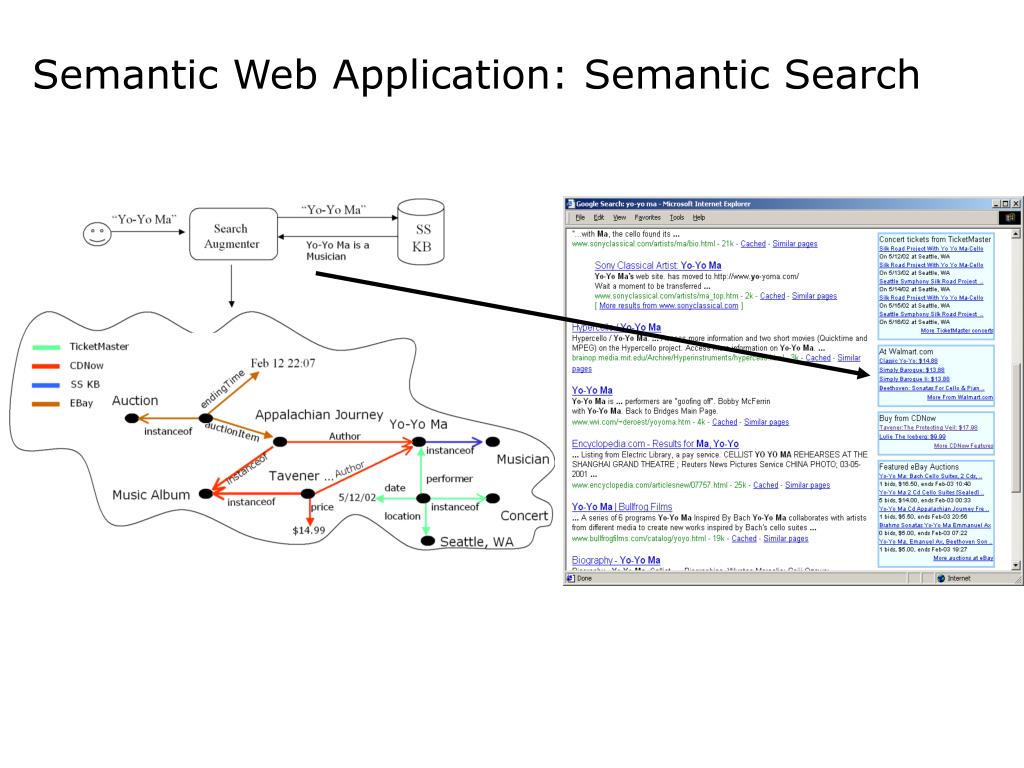Click the vertical scrollbar thumb in the browser
Viewport: 1024px width, 768px height.
1016,428
